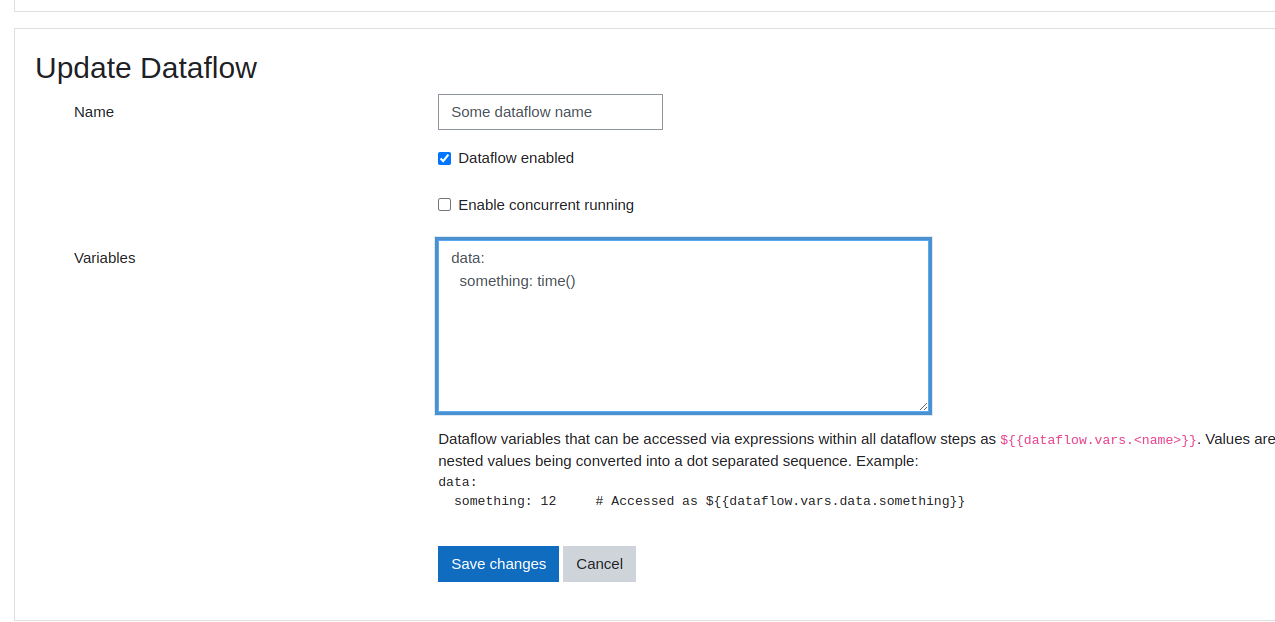Click the Cancel button
This screenshot has width=1275, height=622.
[598, 563]
